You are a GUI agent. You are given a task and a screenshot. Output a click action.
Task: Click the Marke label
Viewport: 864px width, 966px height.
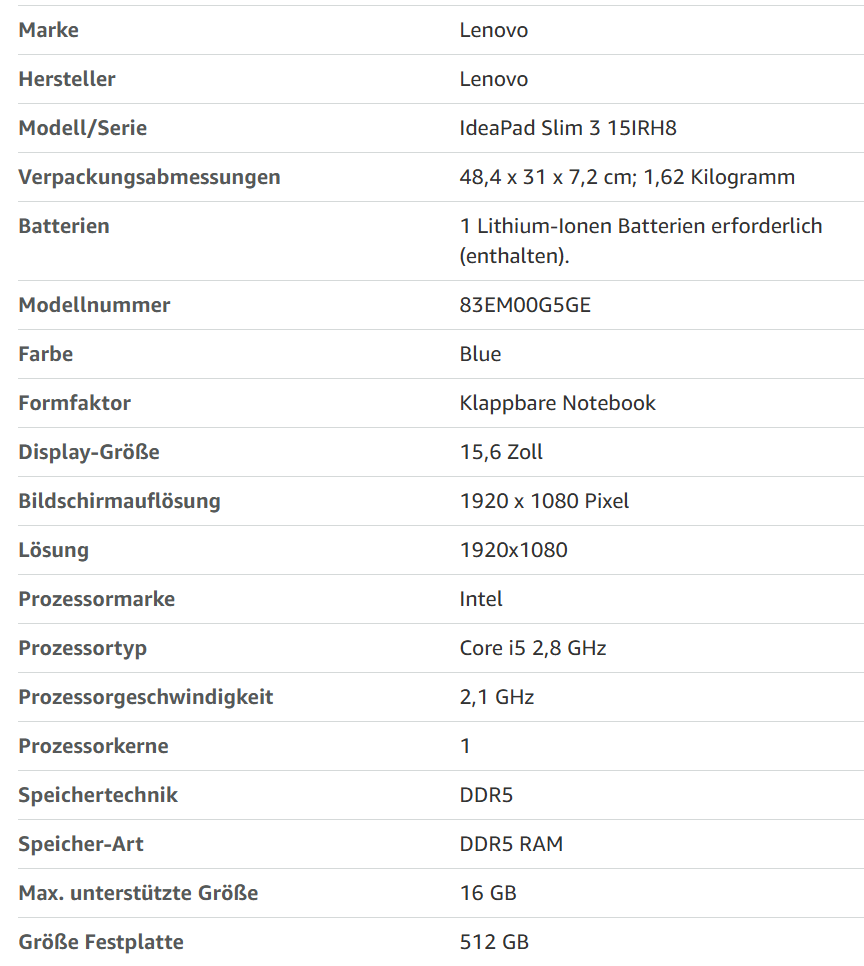(x=49, y=30)
